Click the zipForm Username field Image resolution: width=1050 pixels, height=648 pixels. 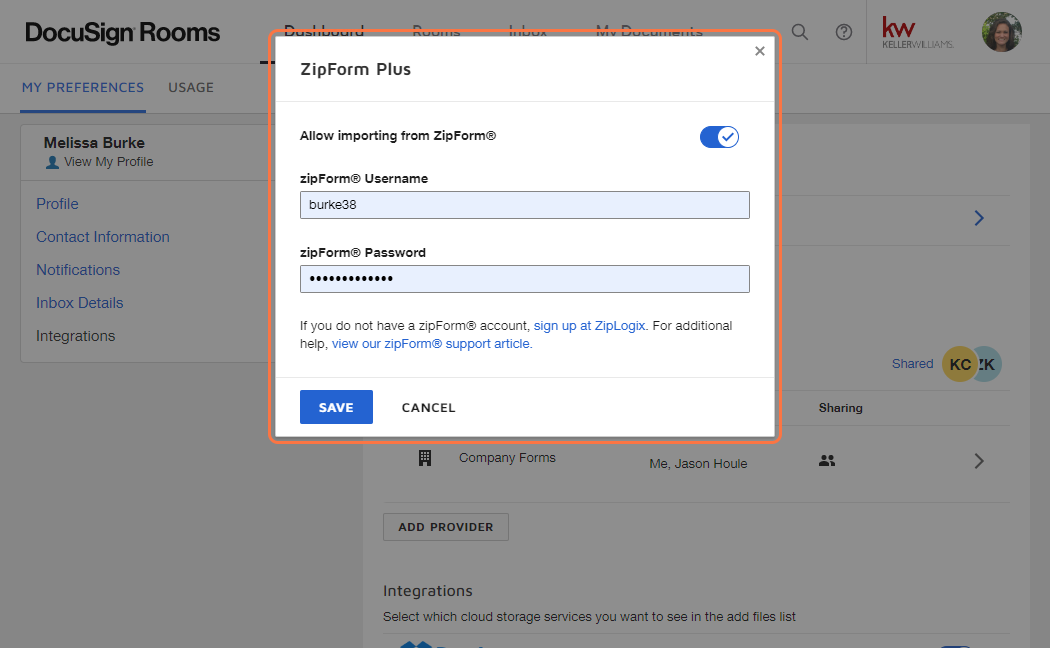point(524,205)
